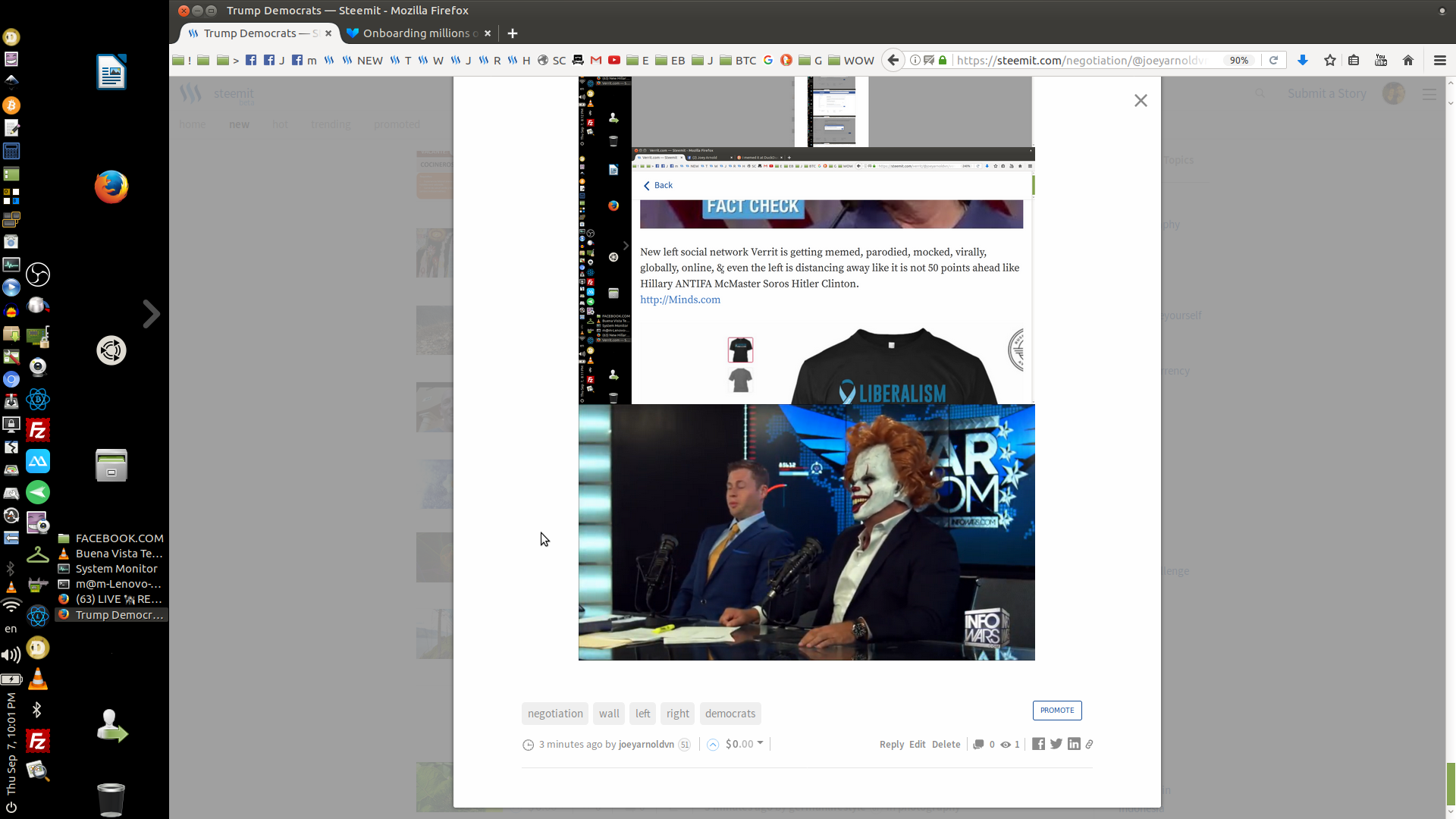Upvote the post with the arrow circle
The height and width of the screenshot is (819, 1456).
713,745
